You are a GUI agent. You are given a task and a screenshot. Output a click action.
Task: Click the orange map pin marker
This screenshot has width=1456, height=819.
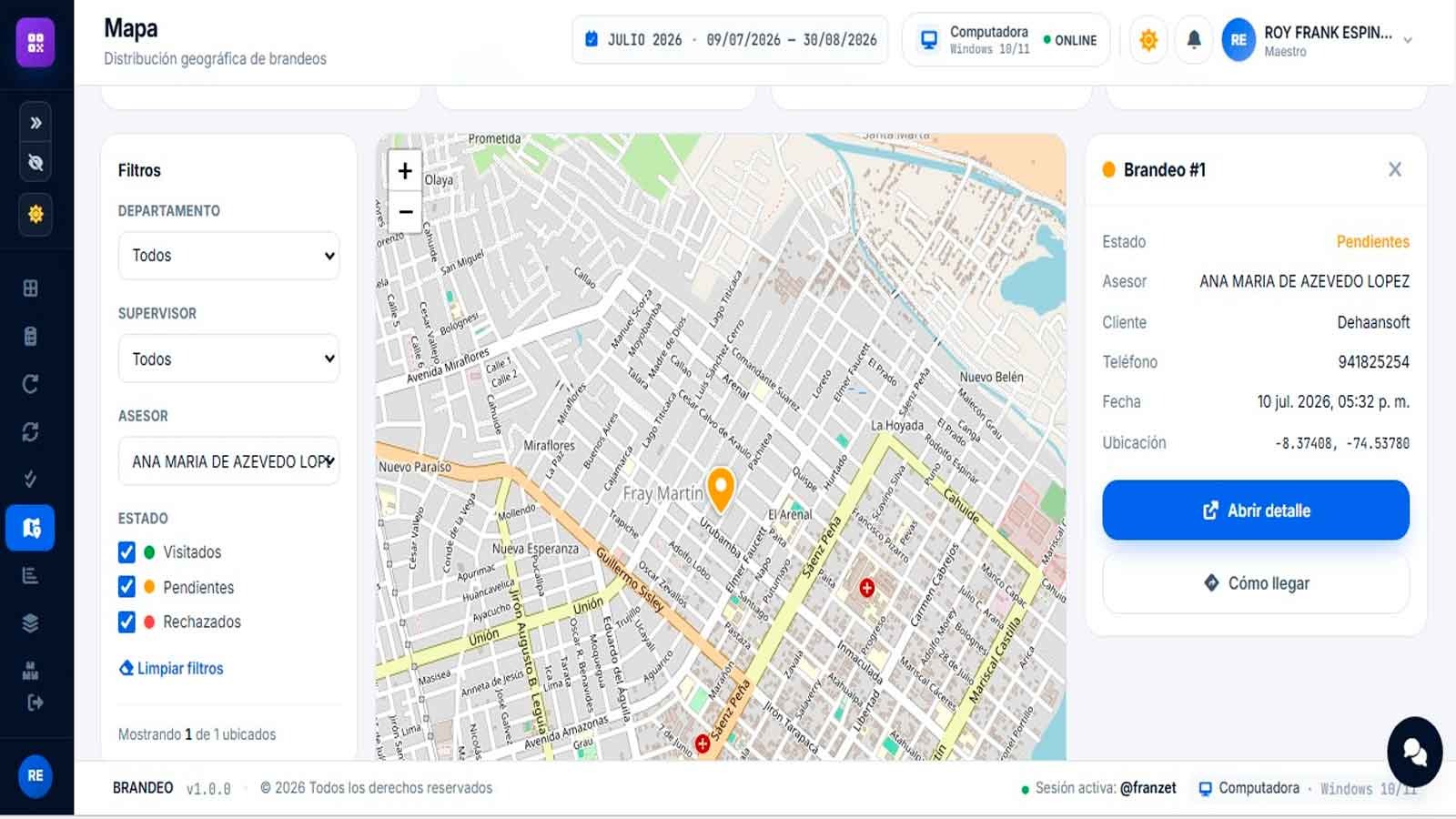point(721,490)
